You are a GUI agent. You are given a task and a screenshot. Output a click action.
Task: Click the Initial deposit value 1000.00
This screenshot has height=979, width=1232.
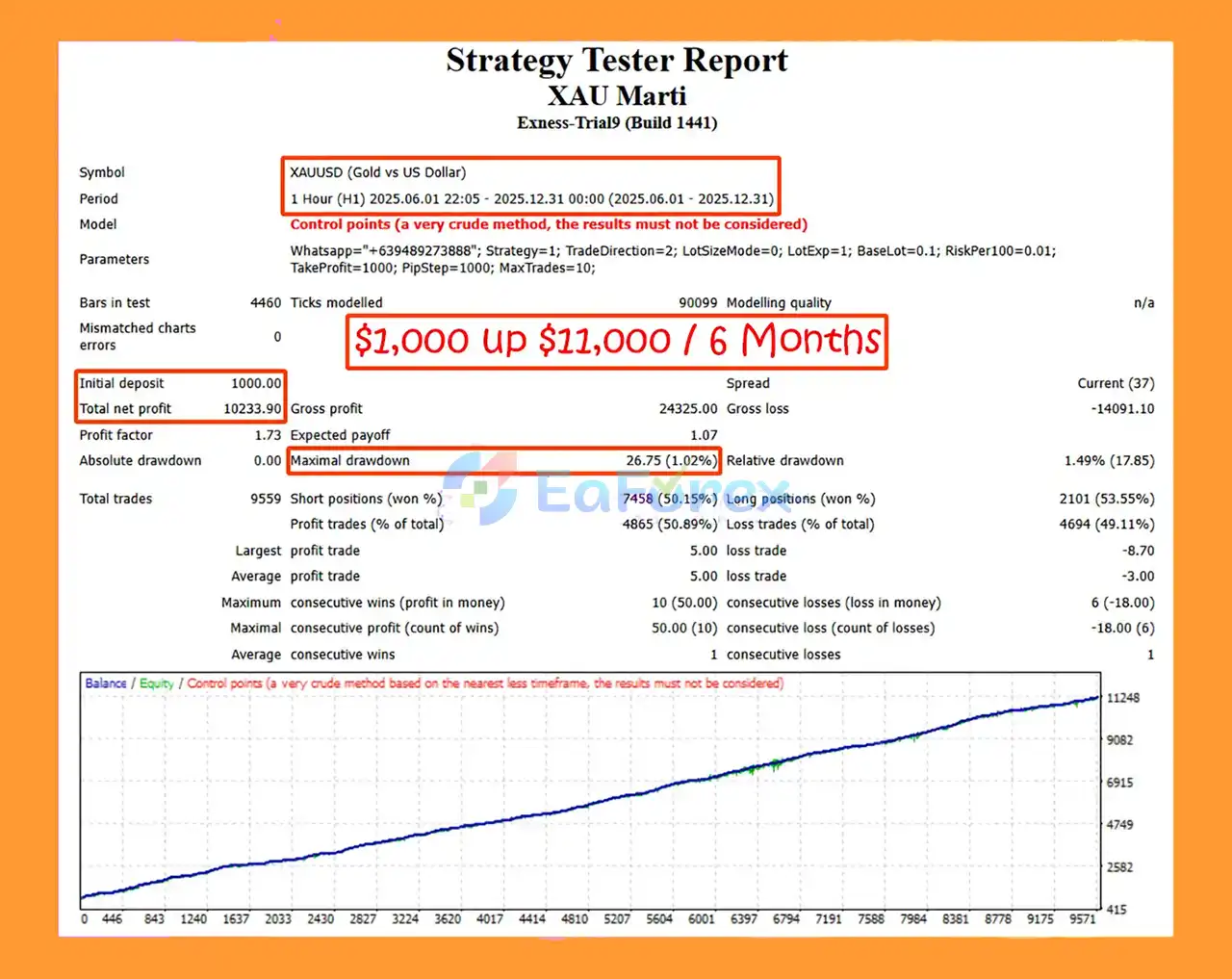(256, 383)
